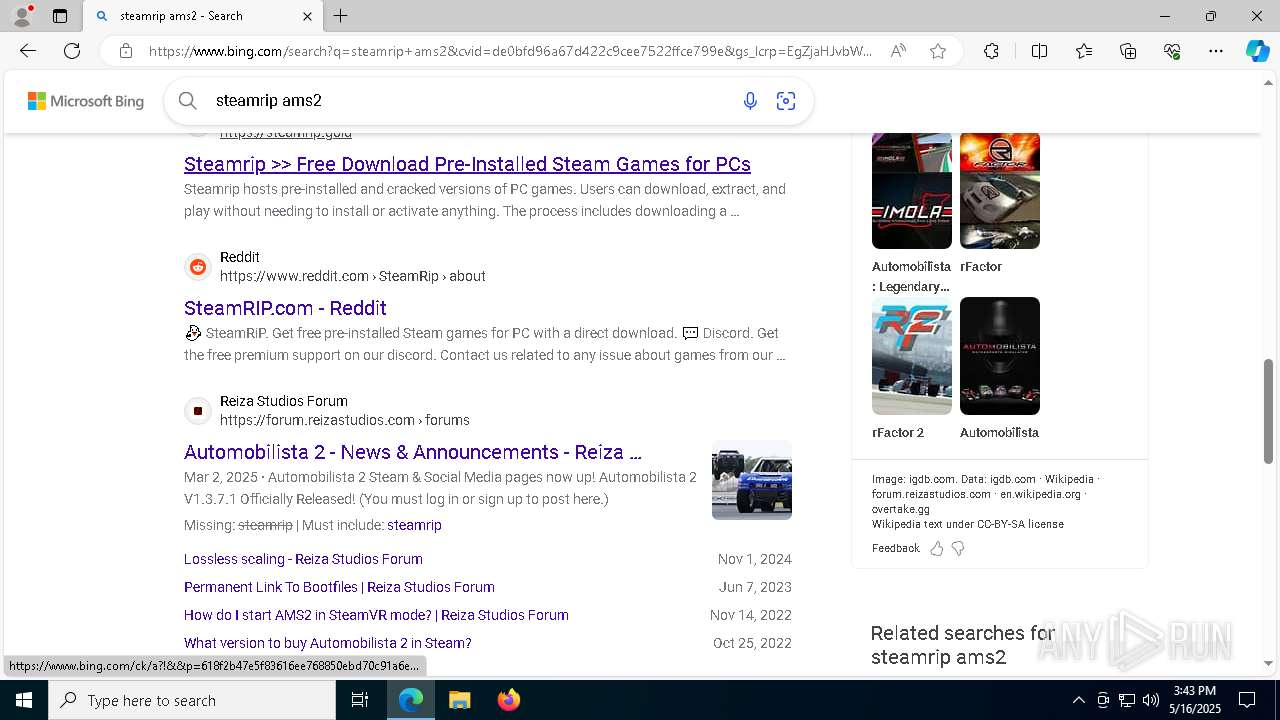
Task: Click the 'Must include: steamrip' link
Action: click(414, 525)
